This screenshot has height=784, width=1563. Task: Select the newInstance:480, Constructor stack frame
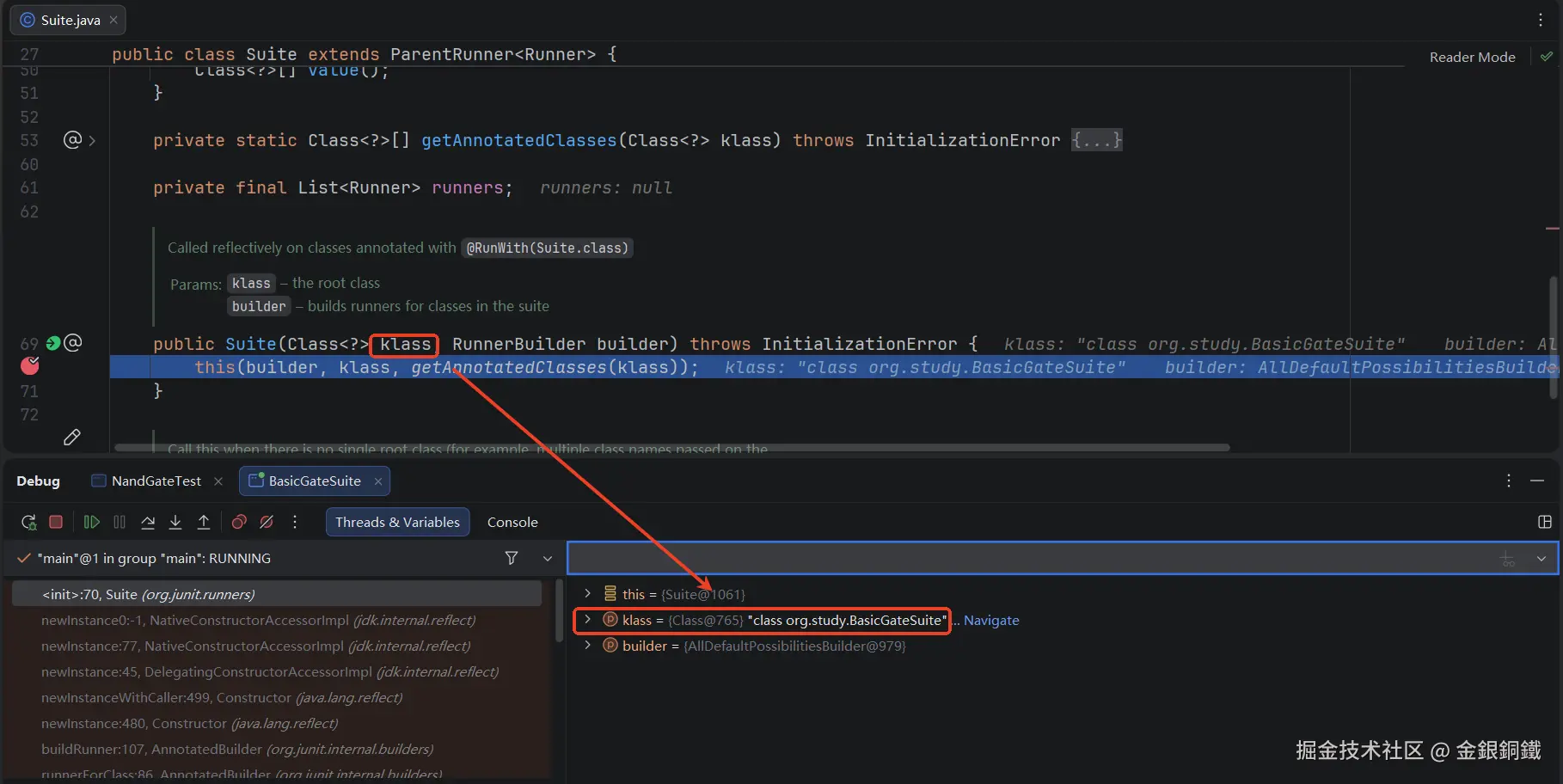277,723
